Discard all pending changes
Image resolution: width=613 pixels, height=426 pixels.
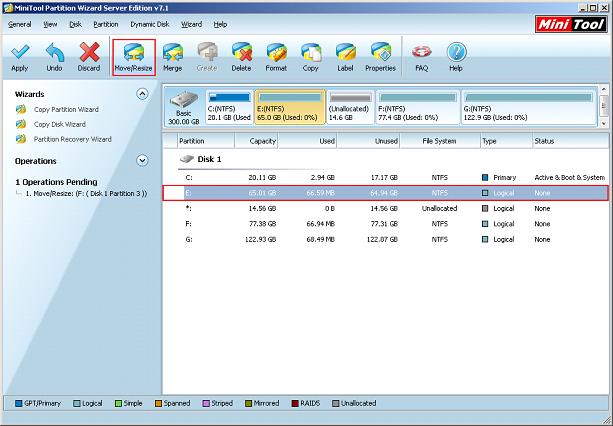pyautogui.click(x=89, y=57)
